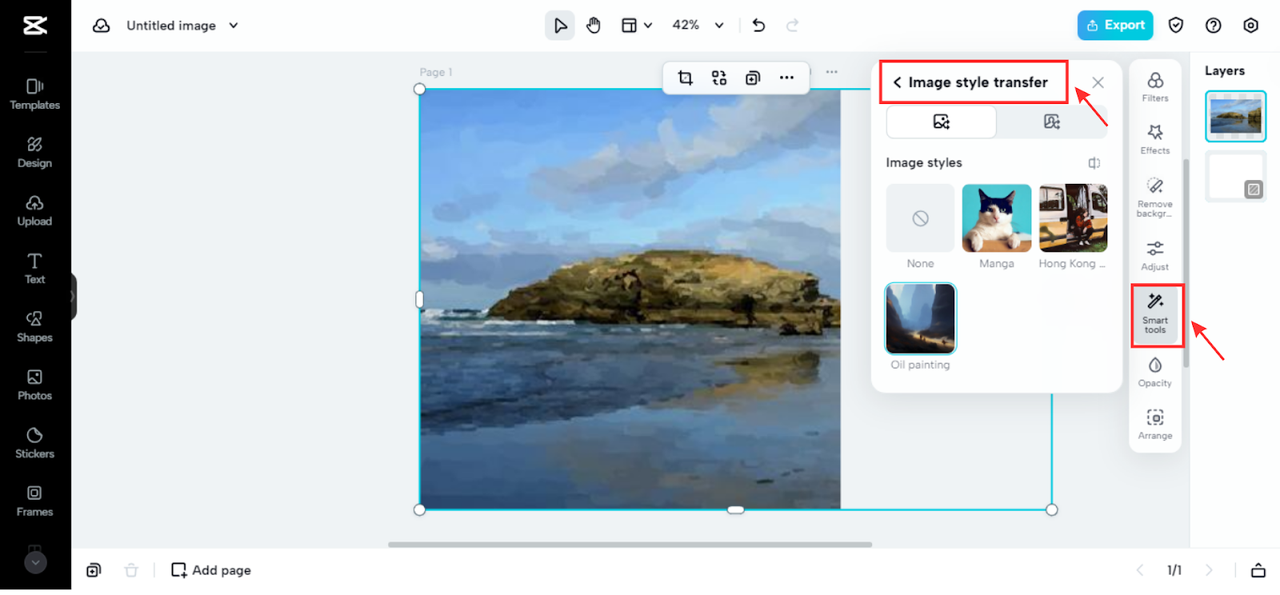The width and height of the screenshot is (1280, 595).
Task: Open the page overview icon at bottom right
Action: pyautogui.click(x=1258, y=571)
